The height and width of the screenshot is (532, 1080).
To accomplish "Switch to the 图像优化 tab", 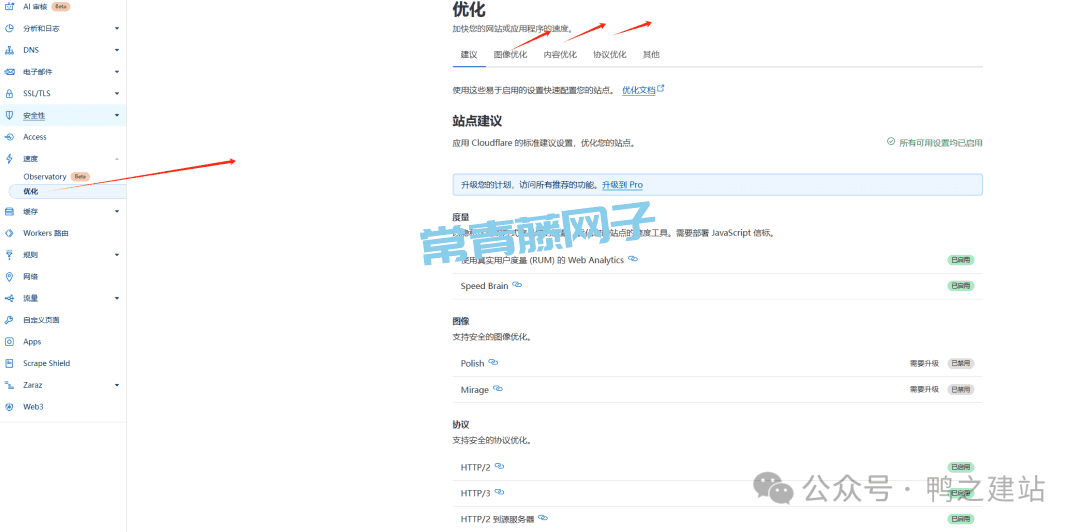I will point(510,54).
